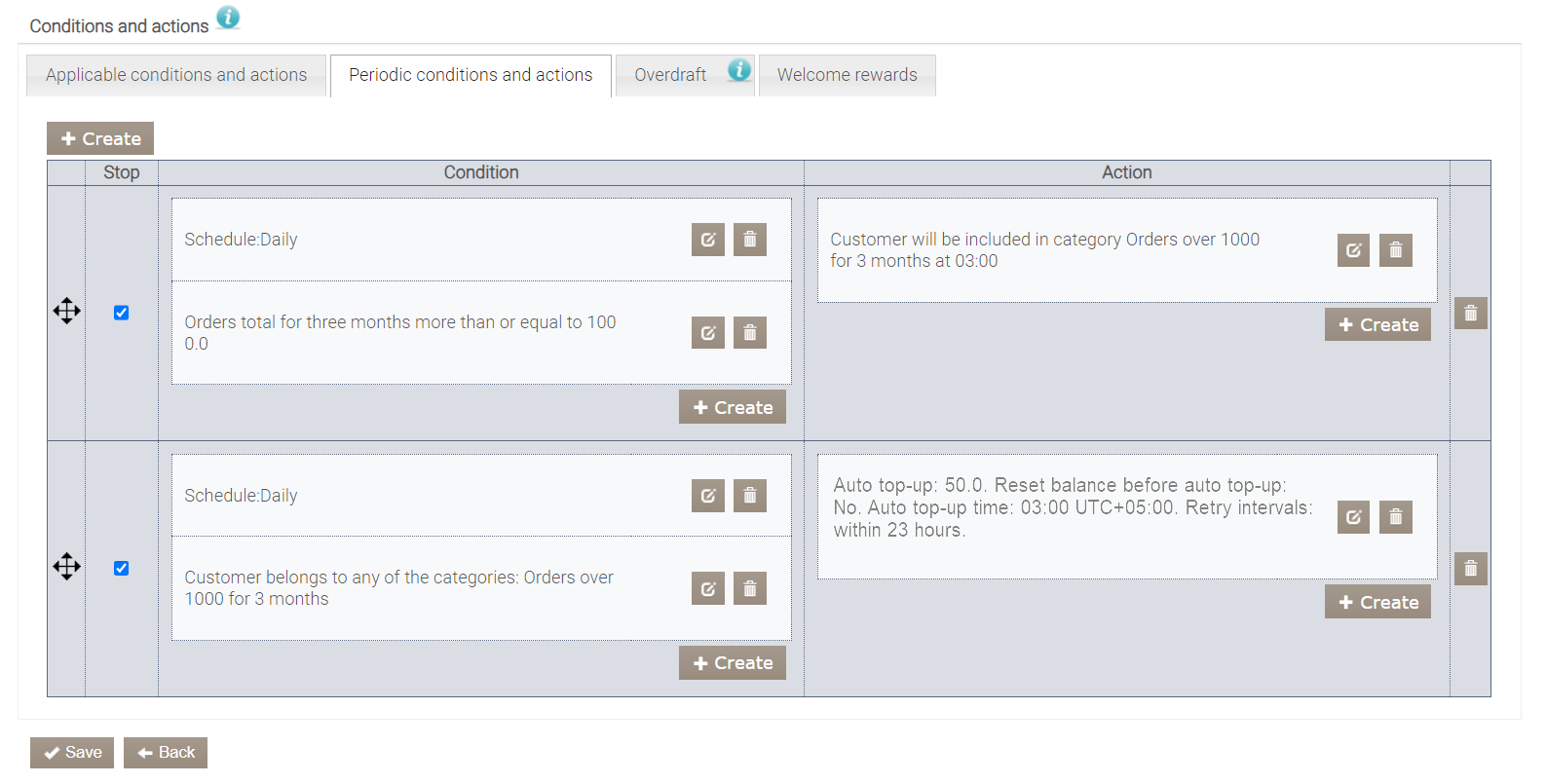This screenshot has height=784, width=1546.
Task: Click the move handle of the second rule
Action: [67, 567]
